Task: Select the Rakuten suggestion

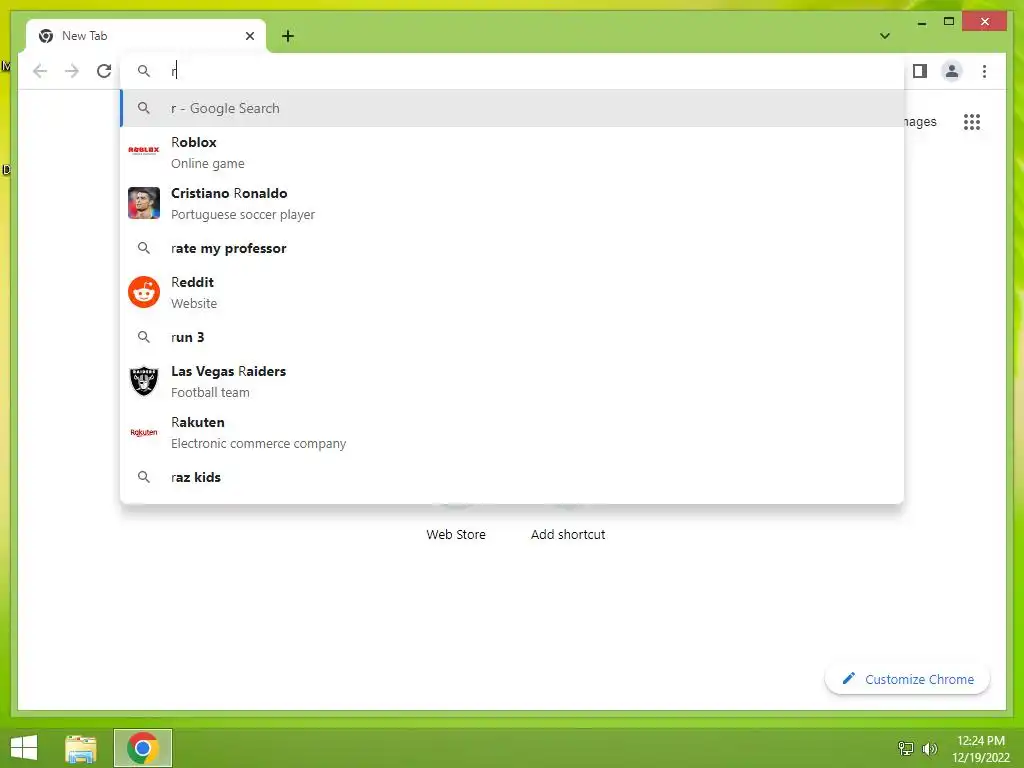Action: [x=512, y=432]
